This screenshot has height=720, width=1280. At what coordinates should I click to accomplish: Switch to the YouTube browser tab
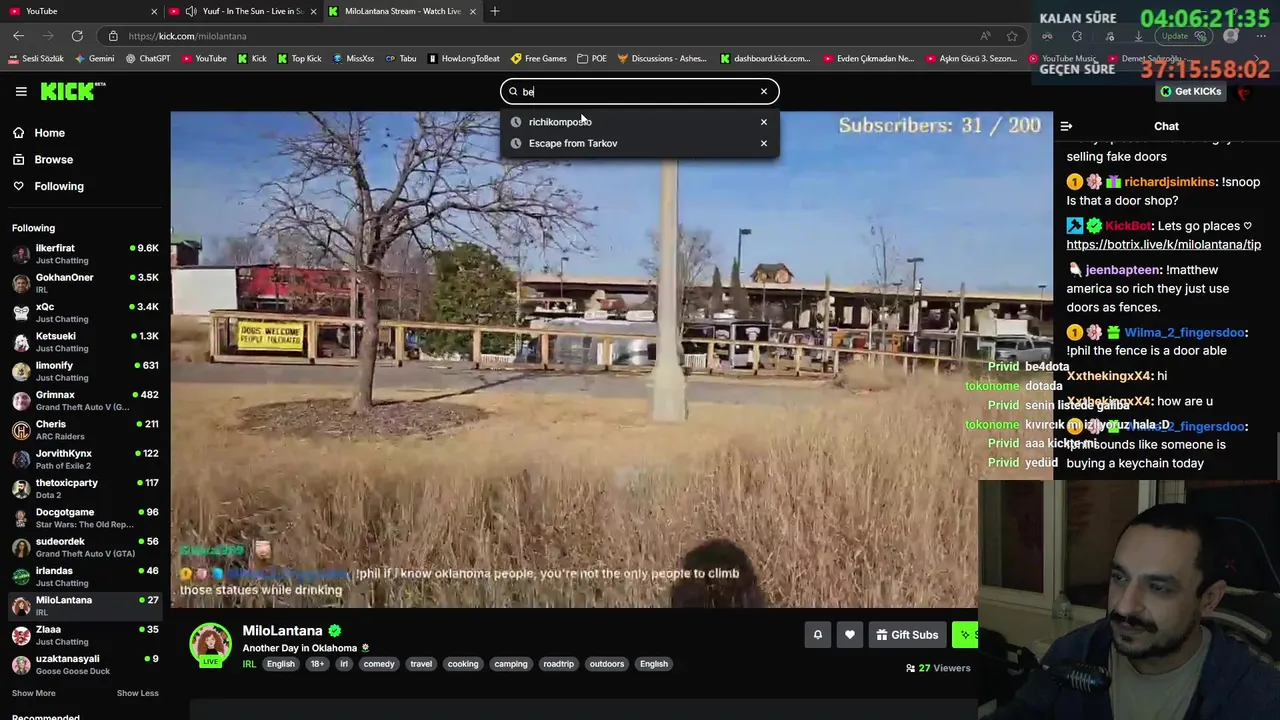pyautogui.click(x=80, y=11)
